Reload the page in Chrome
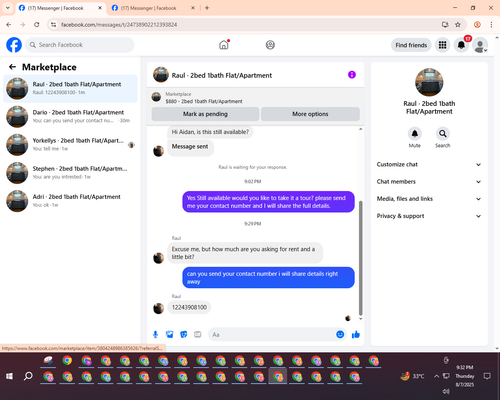The height and width of the screenshot is (400, 500). [x=37, y=25]
